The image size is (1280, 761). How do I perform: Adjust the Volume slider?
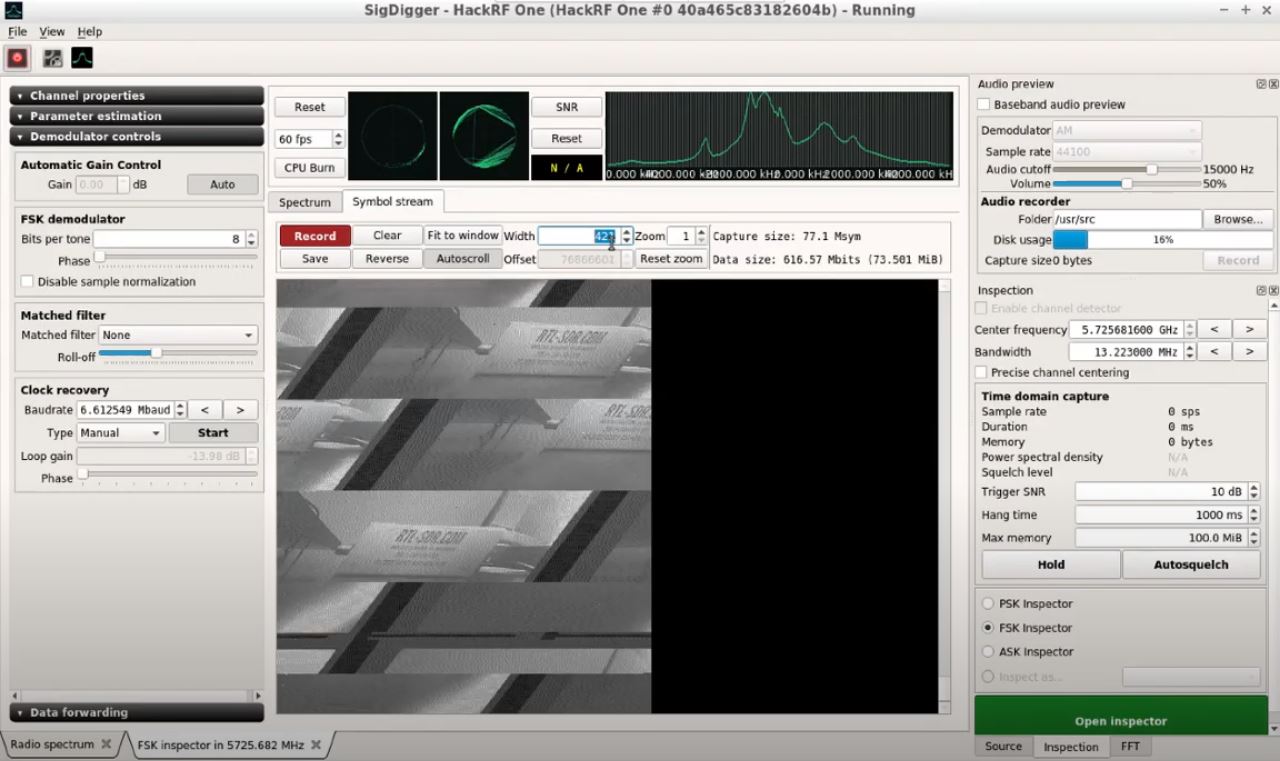[x=1125, y=184]
